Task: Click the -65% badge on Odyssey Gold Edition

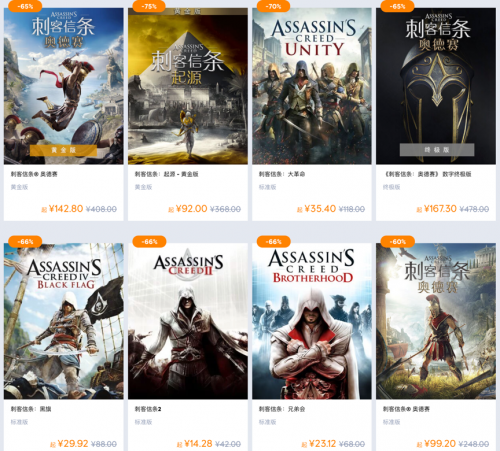Action: 25,6
